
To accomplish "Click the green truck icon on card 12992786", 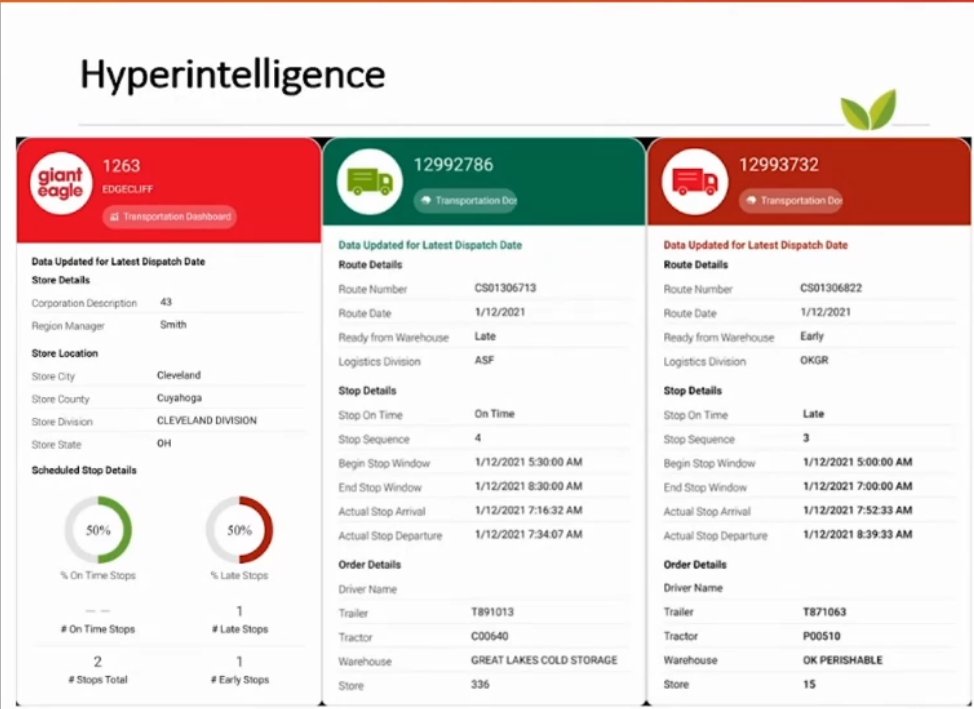I will click(370, 181).
